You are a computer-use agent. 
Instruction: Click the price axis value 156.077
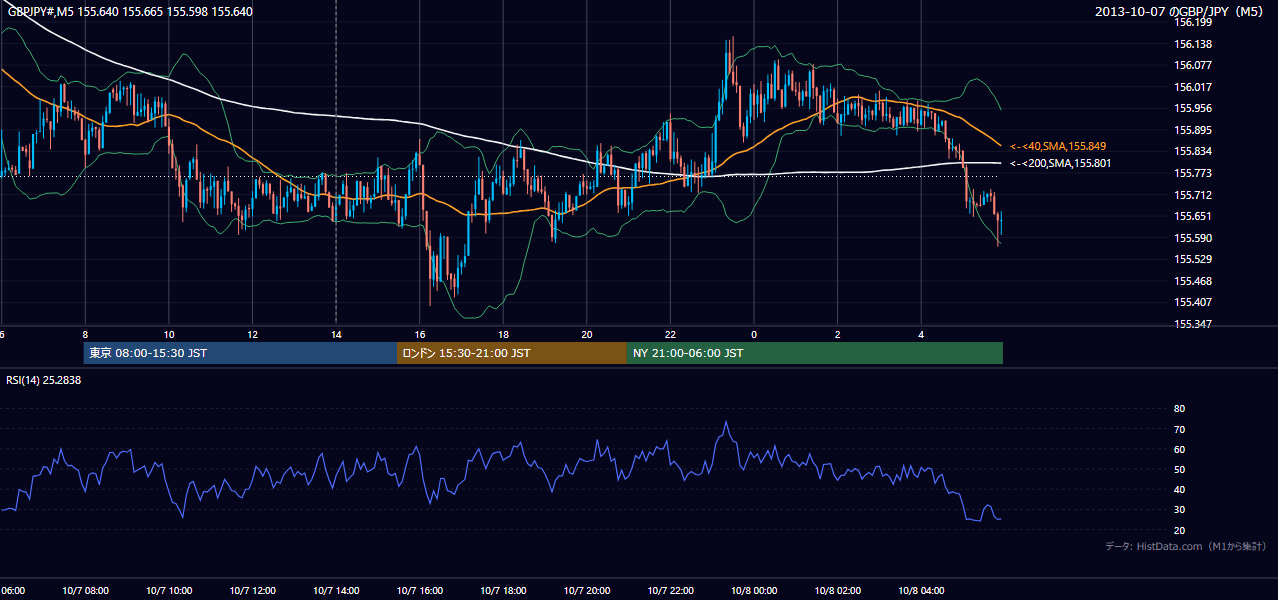[x=1193, y=65]
